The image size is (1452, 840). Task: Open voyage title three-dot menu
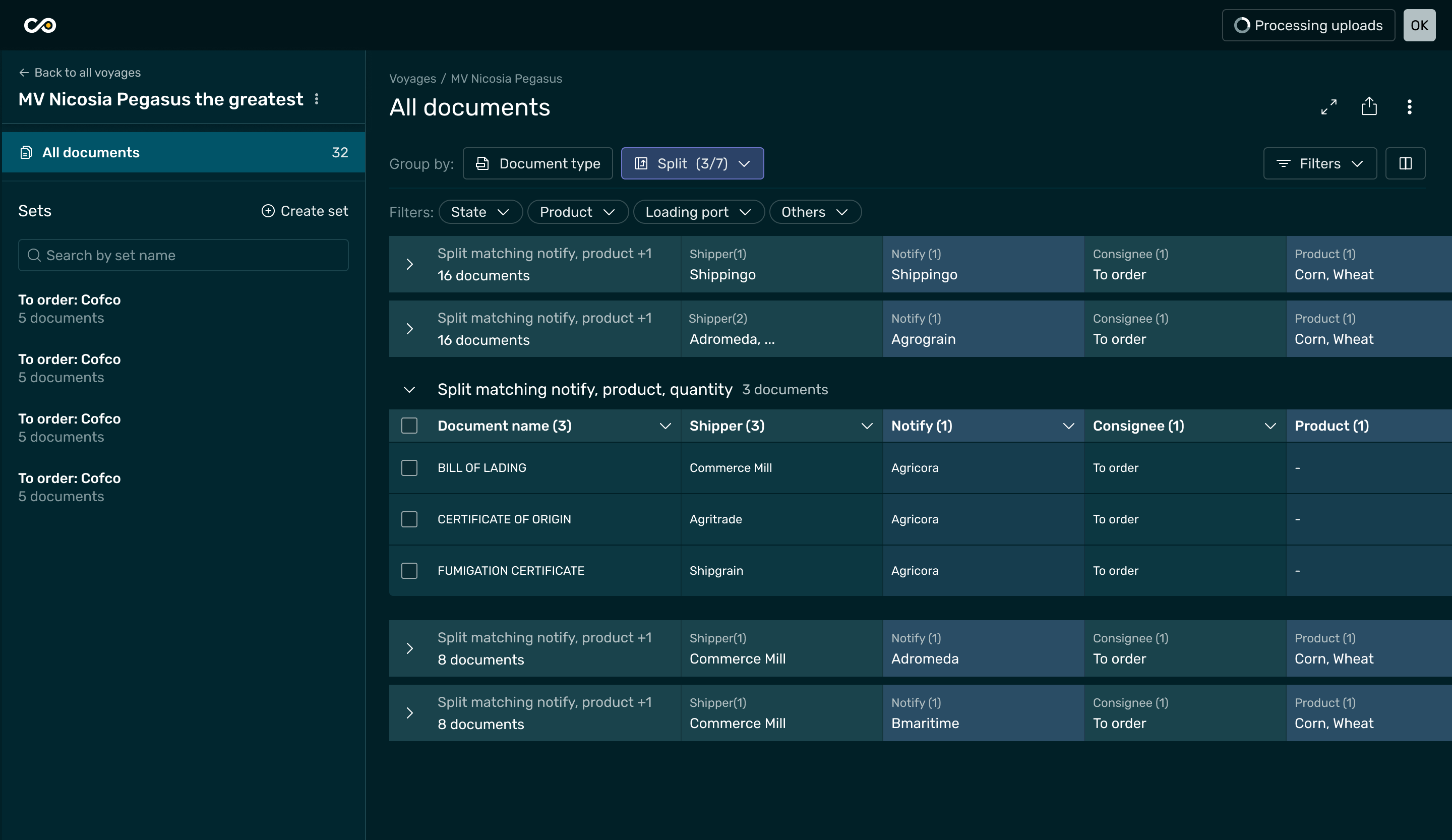point(316,99)
